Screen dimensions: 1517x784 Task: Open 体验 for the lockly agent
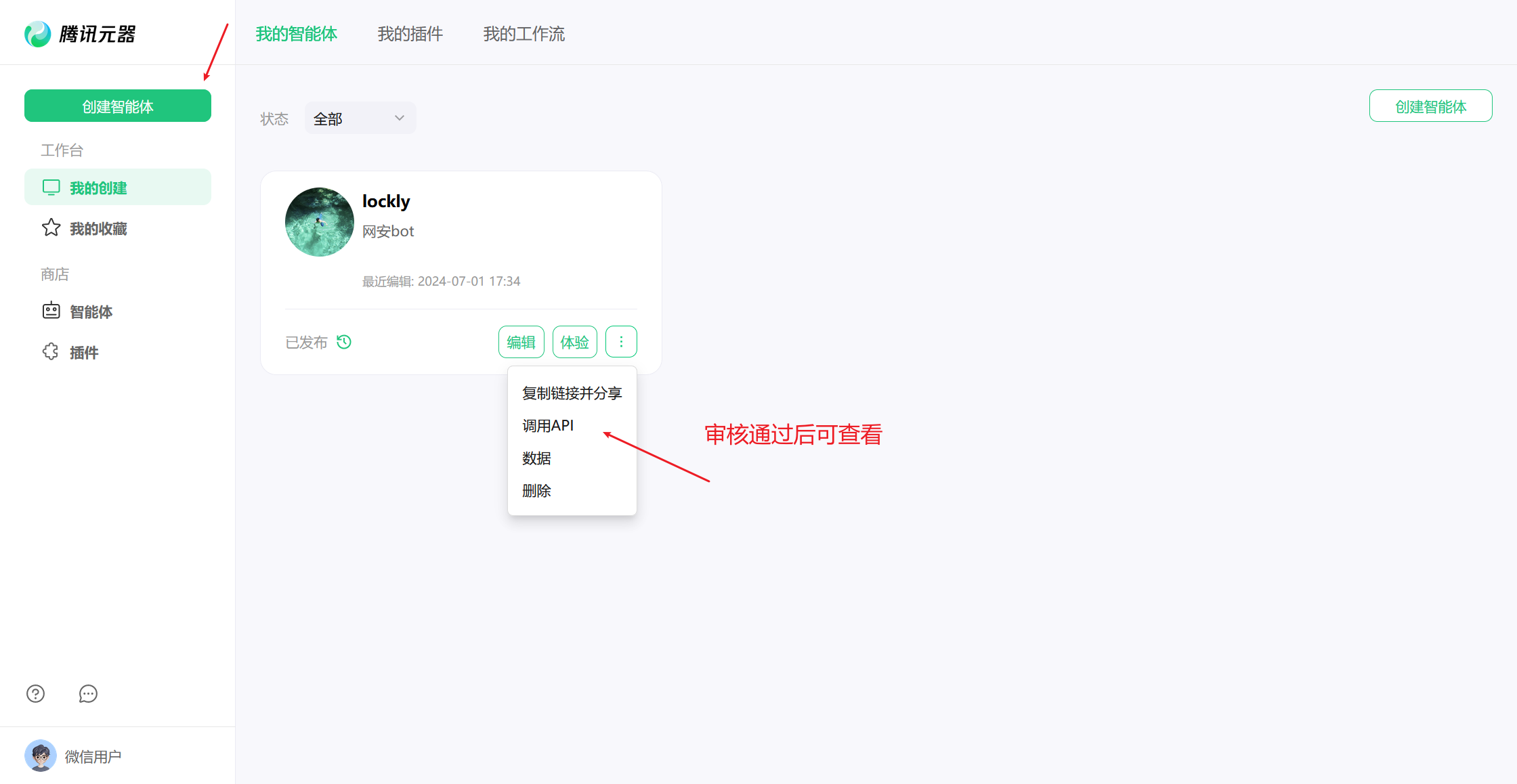574,341
